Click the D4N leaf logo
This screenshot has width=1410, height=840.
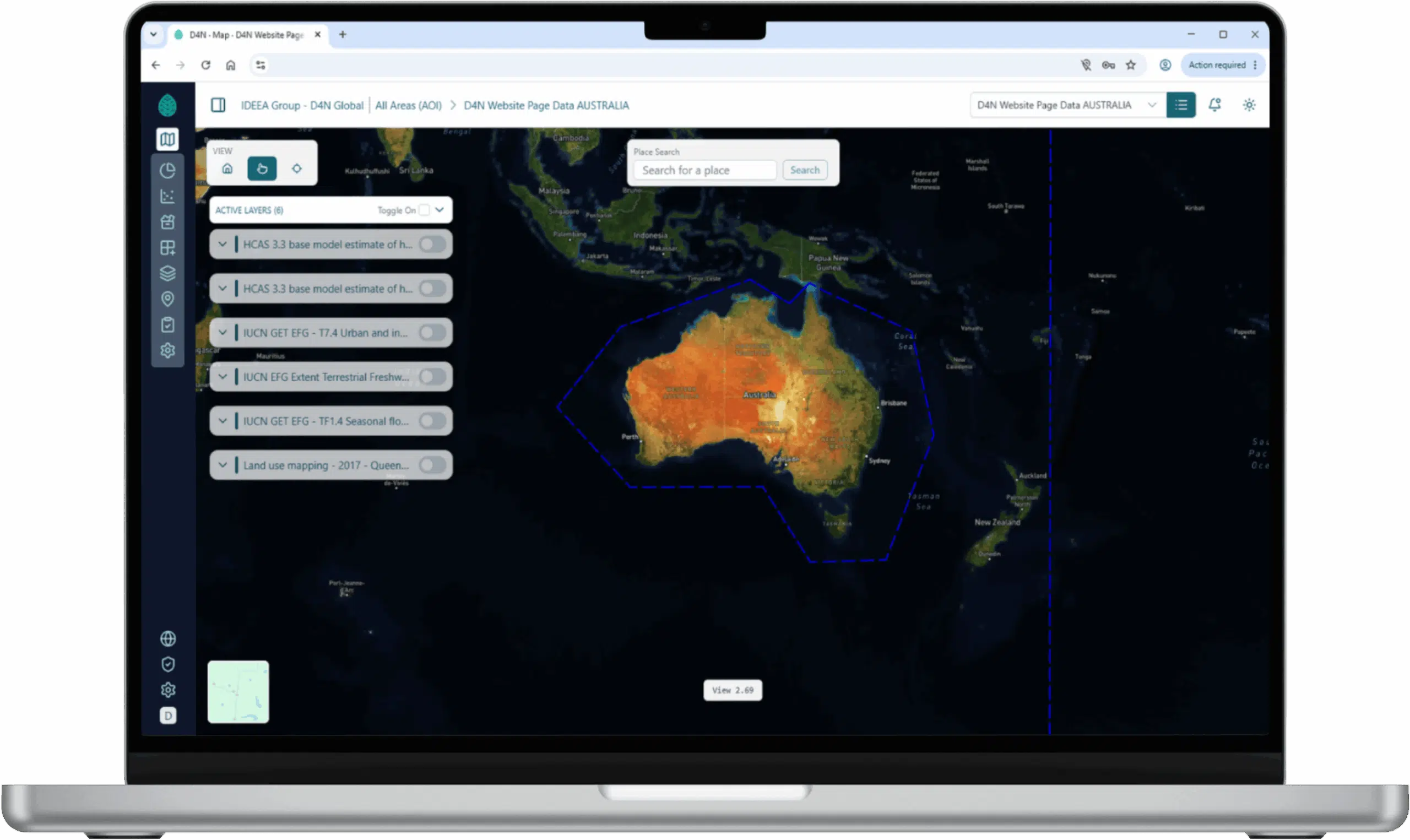[x=167, y=105]
